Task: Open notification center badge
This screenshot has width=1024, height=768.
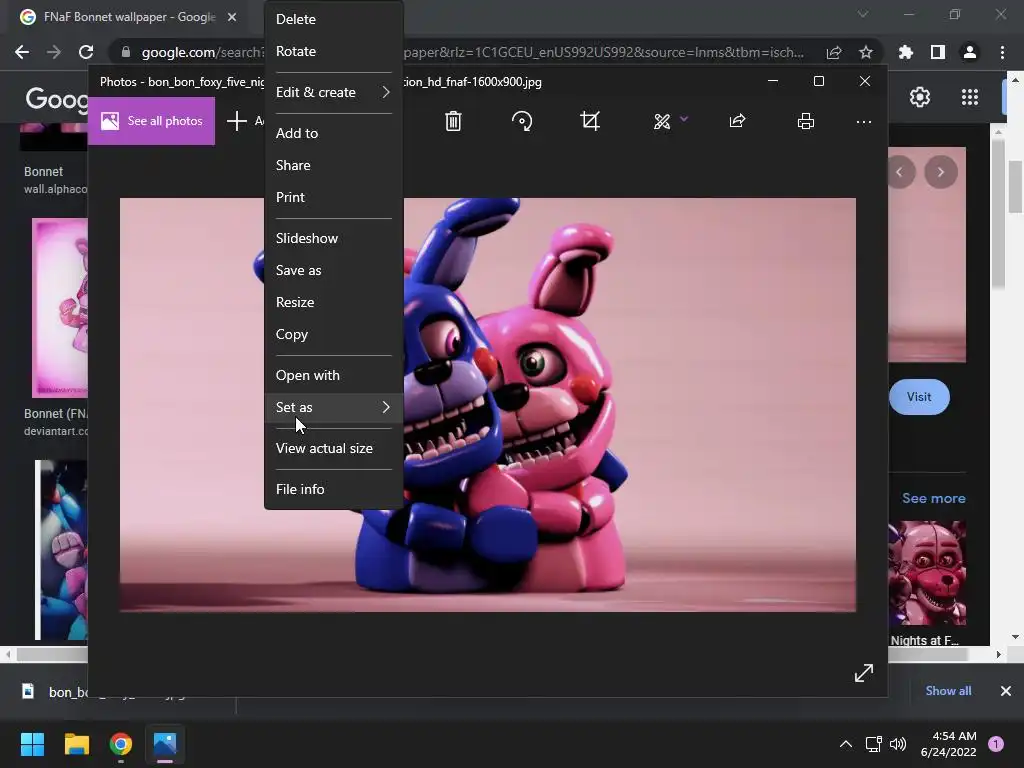Action: coord(995,744)
